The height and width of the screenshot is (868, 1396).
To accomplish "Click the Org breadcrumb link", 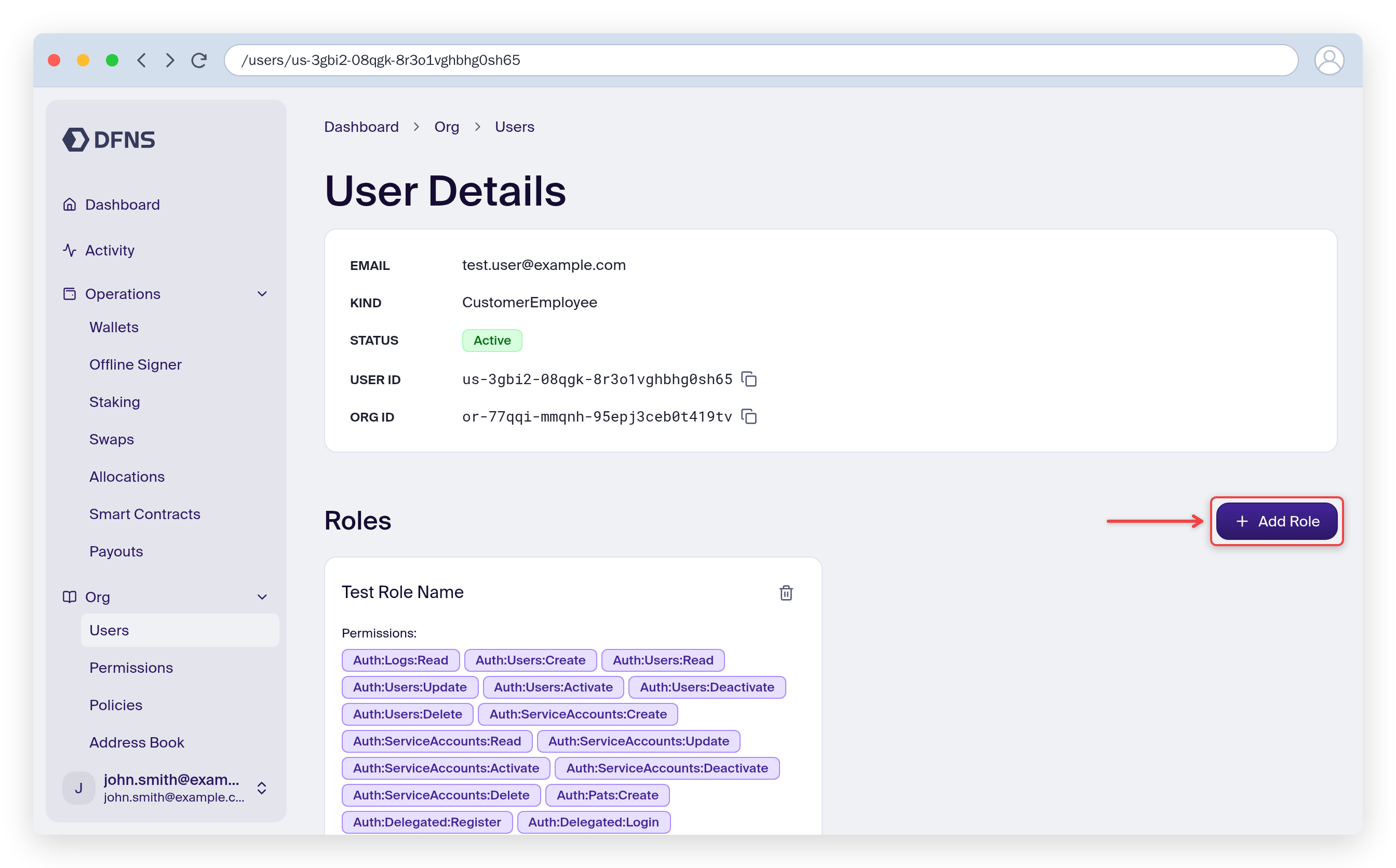I will pyautogui.click(x=446, y=127).
